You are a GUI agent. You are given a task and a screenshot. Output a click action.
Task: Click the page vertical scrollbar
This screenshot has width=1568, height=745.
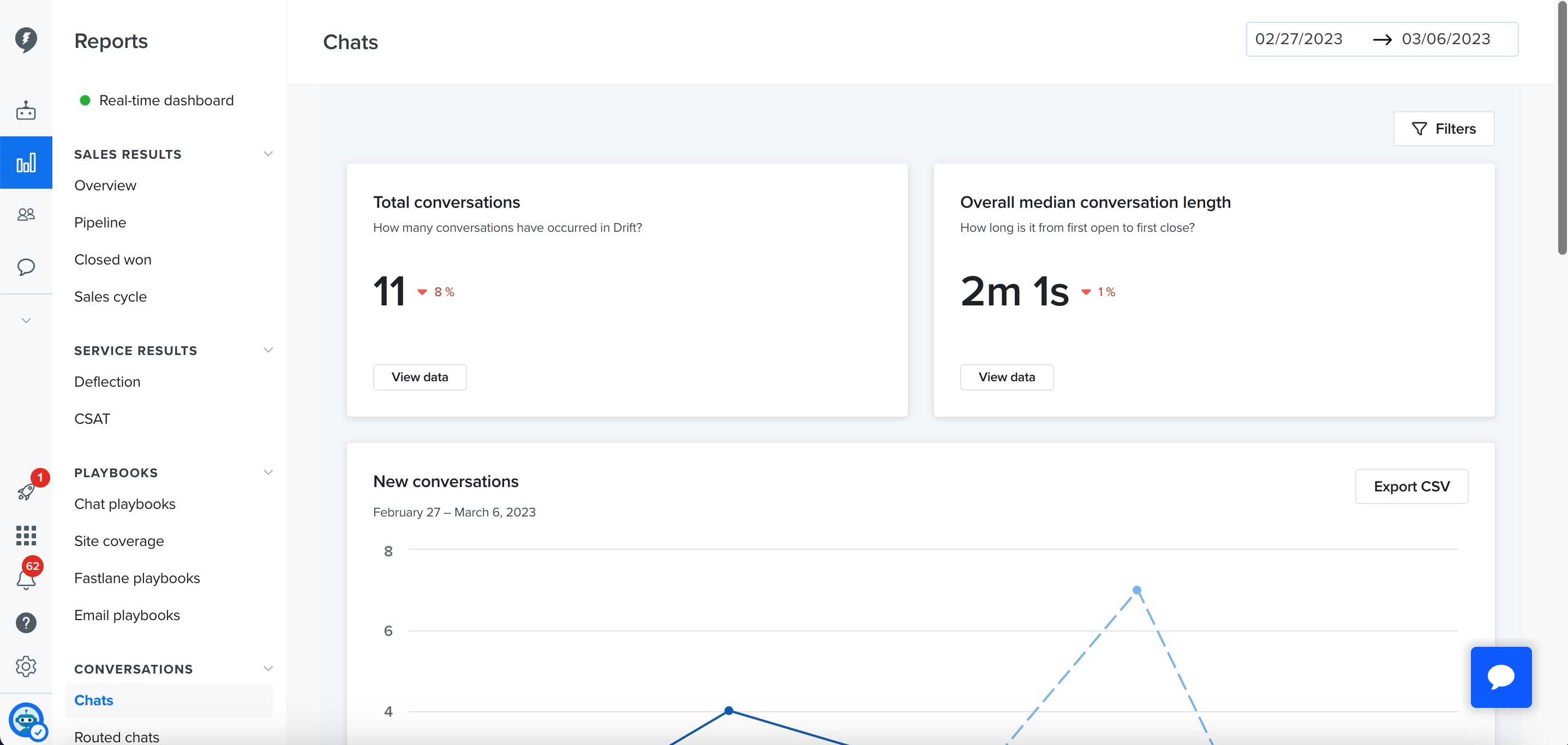[x=1561, y=128]
